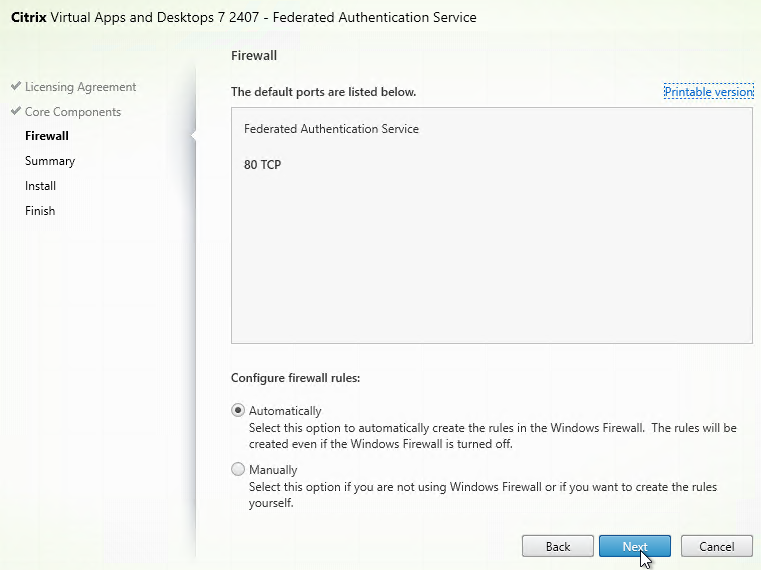Select the Firewall step in the sidebar

point(47,136)
